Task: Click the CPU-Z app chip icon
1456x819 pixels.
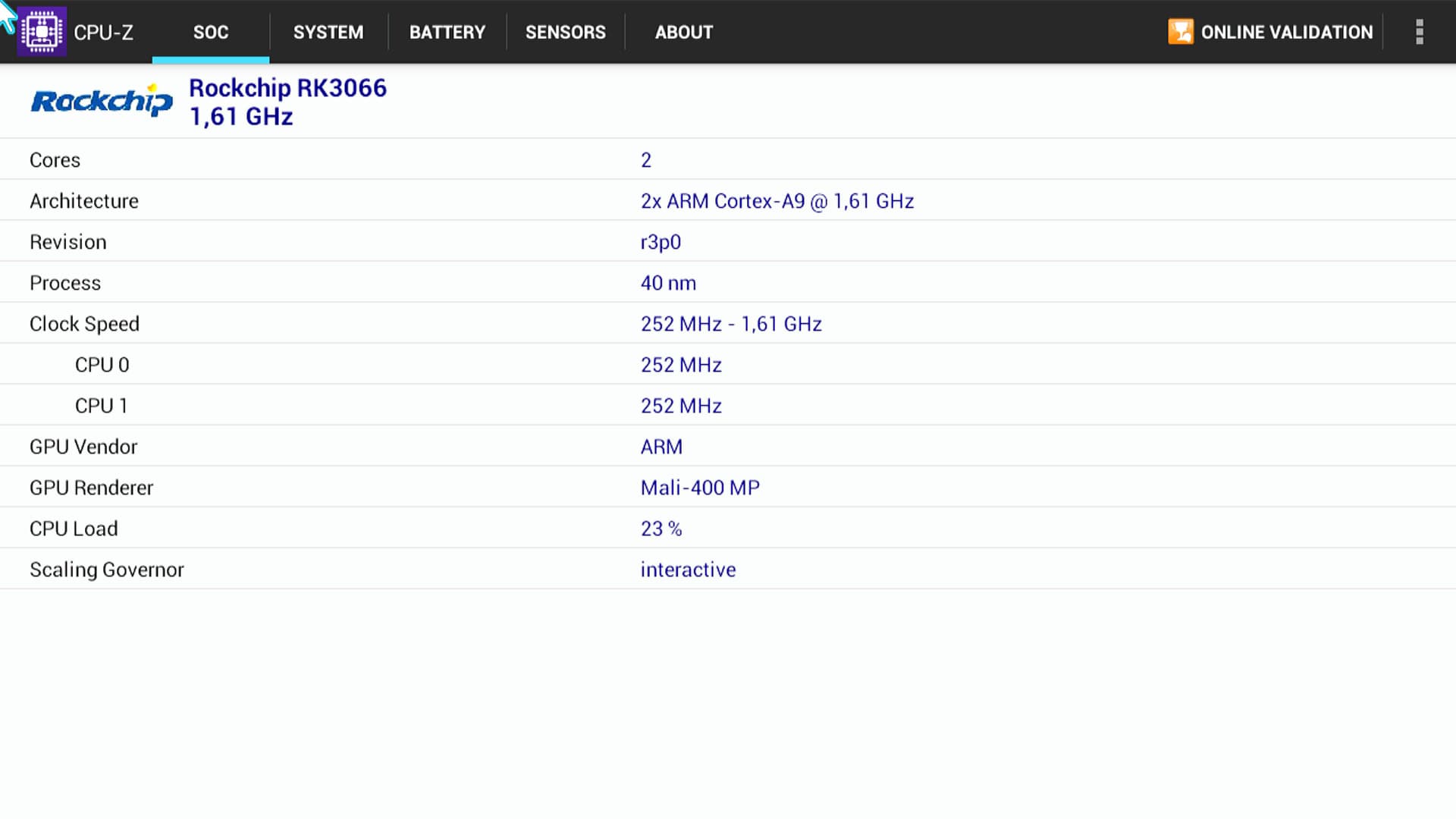Action: point(42,32)
